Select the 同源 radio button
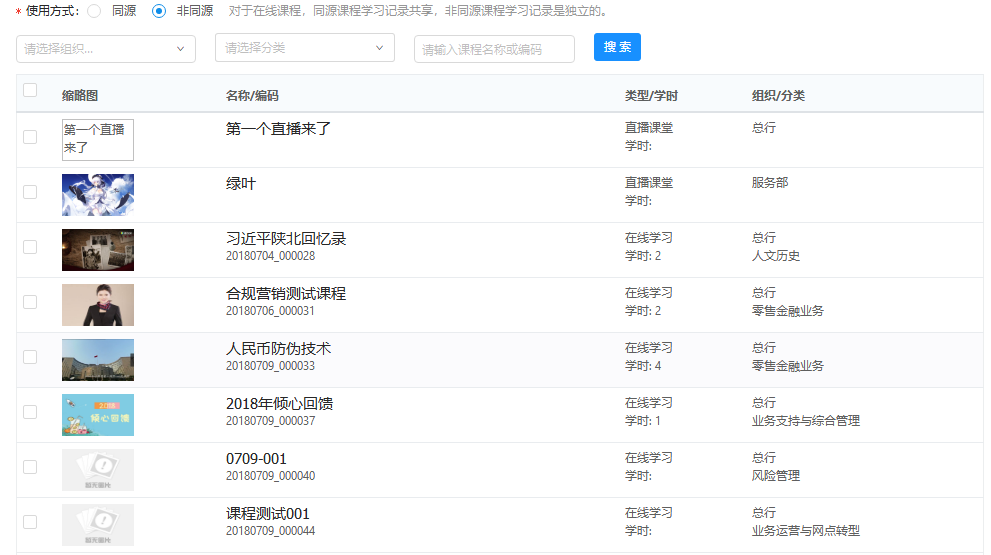 [94, 11]
